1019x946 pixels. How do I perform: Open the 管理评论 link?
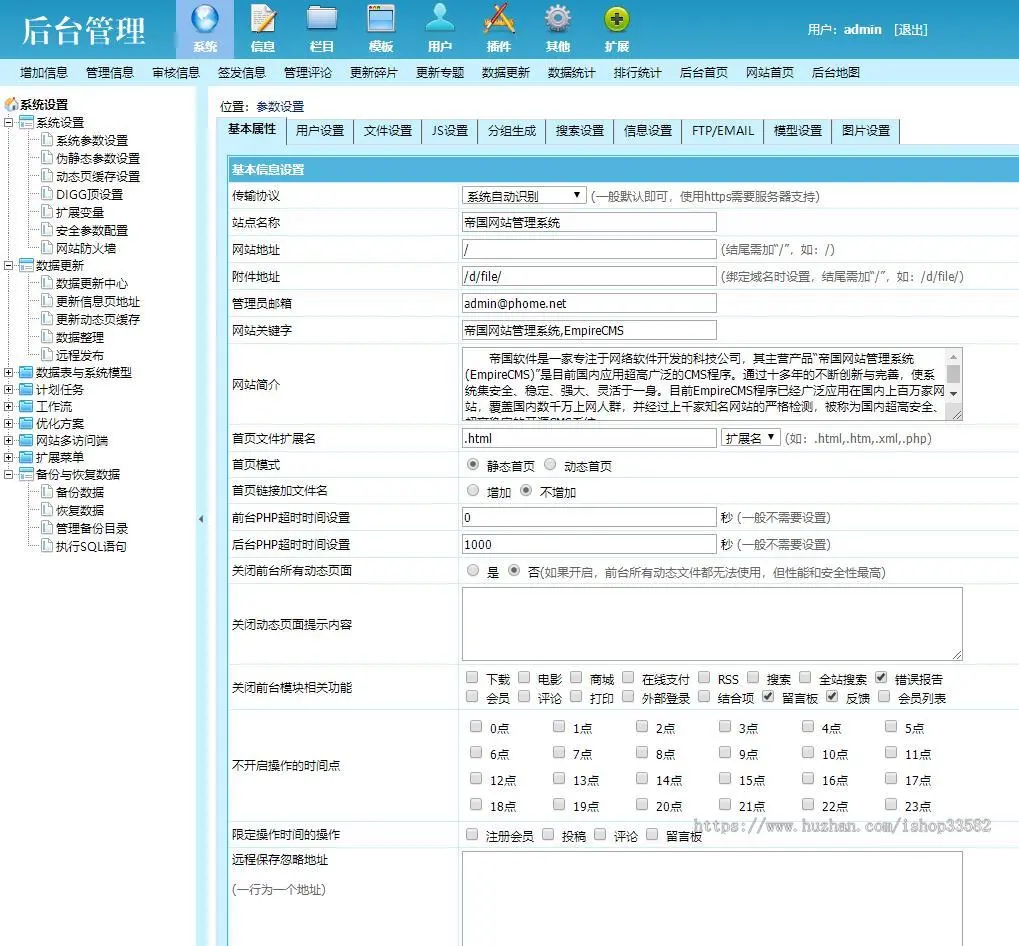[307, 72]
